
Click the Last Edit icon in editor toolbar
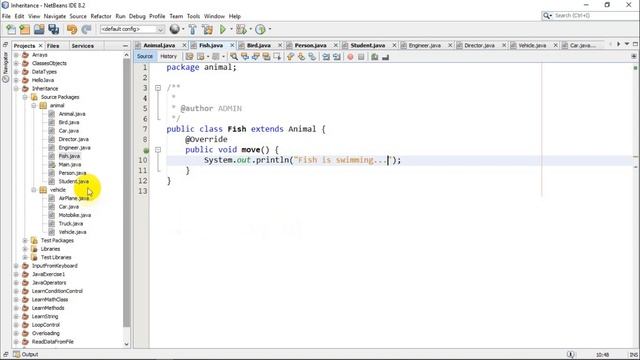[x=189, y=57]
